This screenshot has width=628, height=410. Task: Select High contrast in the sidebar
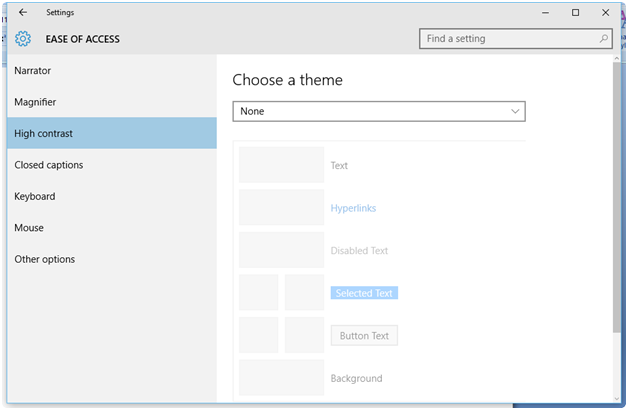(43, 133)
